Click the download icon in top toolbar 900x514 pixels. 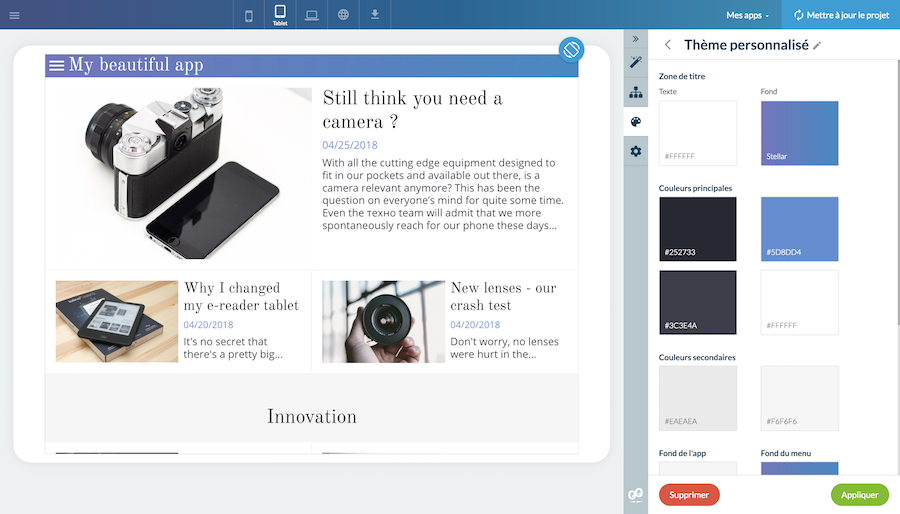tap(375, 15)
